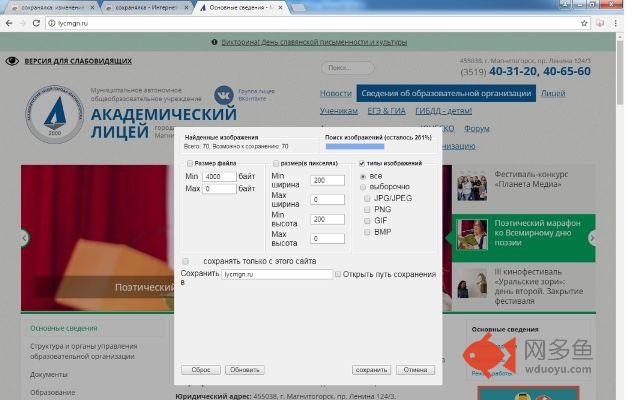Screen dimensions: 640x400
Task: Go back with browser back arrow
Action: [x=9, y=23]
